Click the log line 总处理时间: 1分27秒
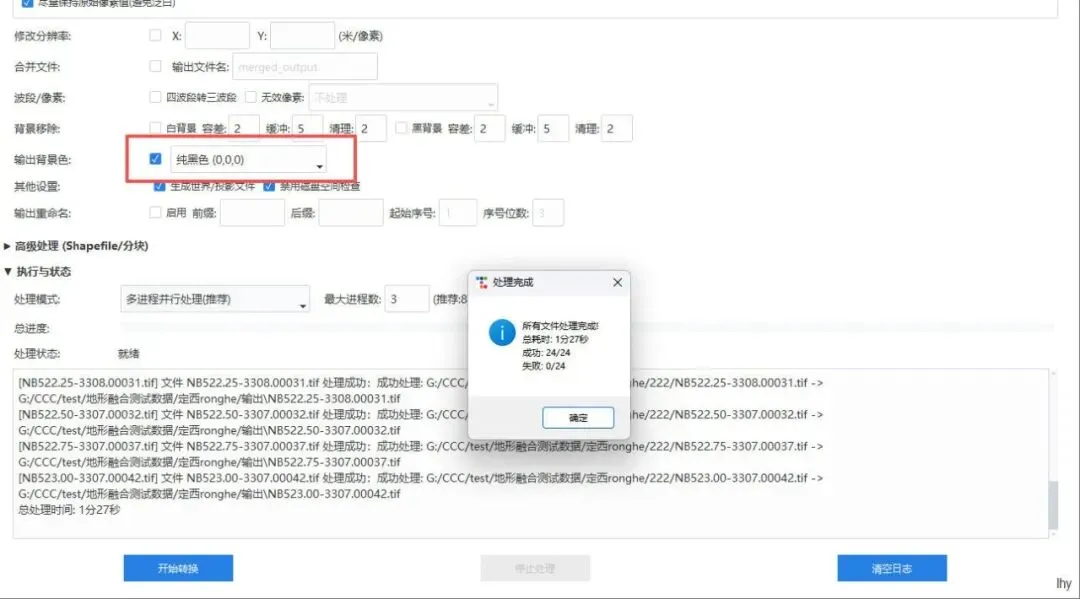 [x=69, y=509]
